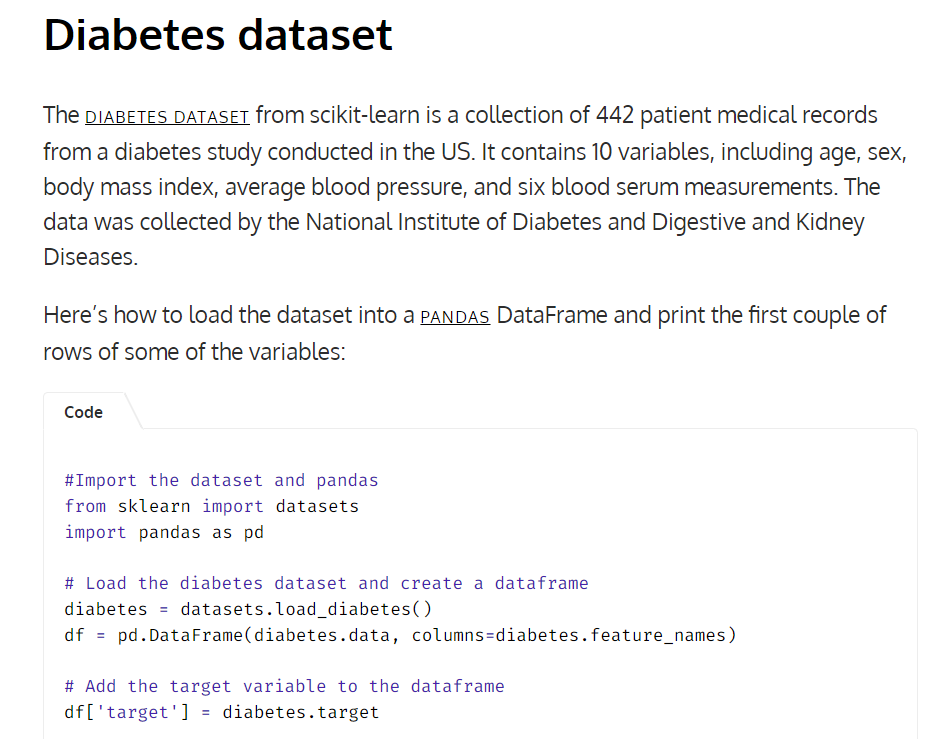The height and width of the screenshot is (739, 951).
Task: Click 'columns=diabetes.feature_names' argument in the code
Action: coord(574,635)
